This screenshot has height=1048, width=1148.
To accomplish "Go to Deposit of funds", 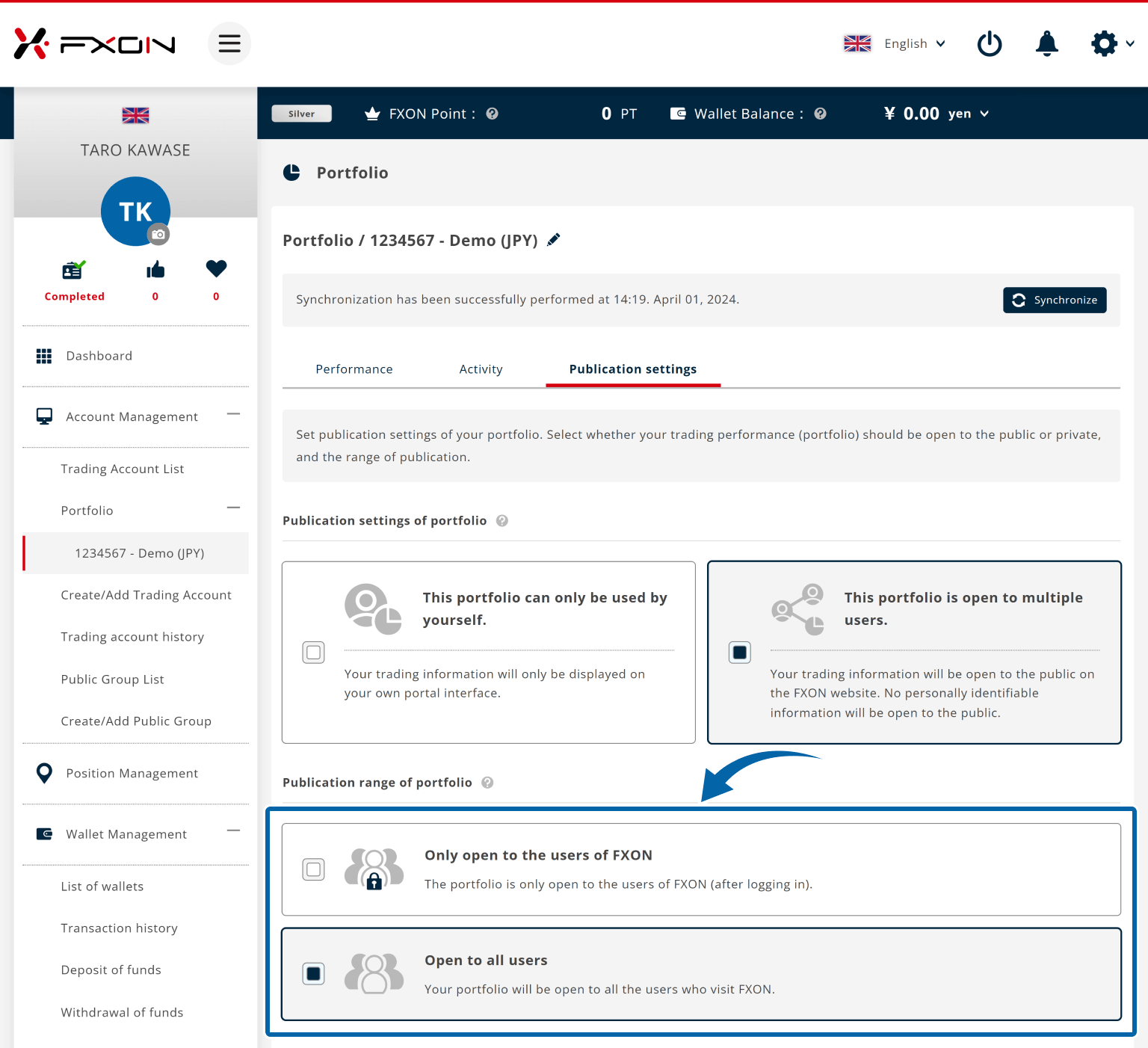I will point(111,970).
